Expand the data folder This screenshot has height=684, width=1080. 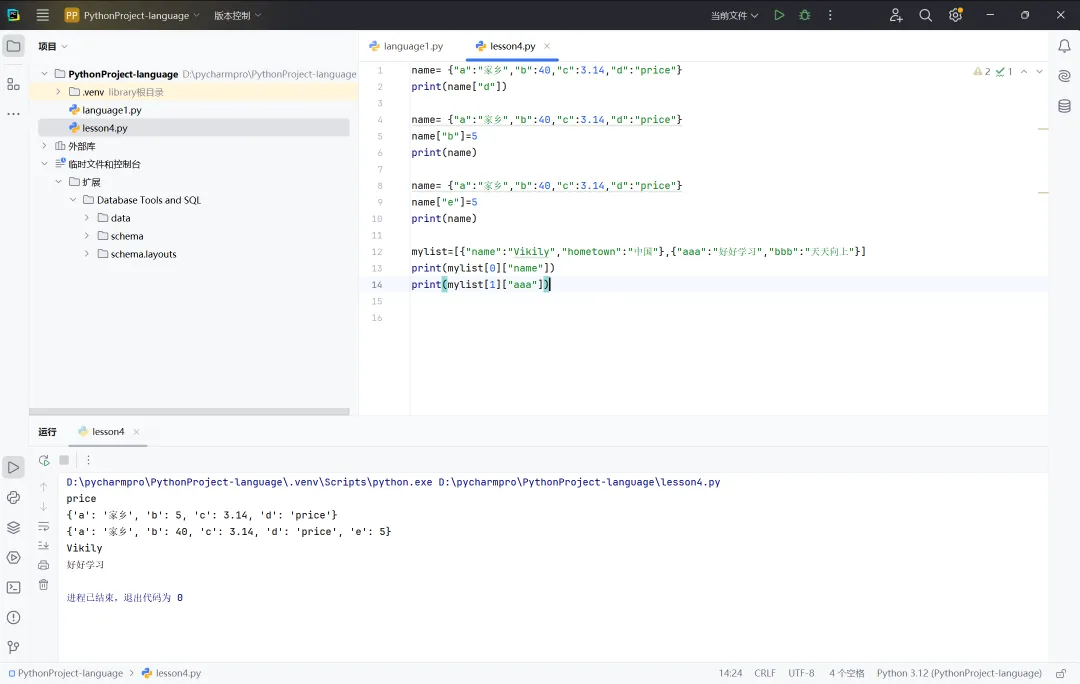87,218
